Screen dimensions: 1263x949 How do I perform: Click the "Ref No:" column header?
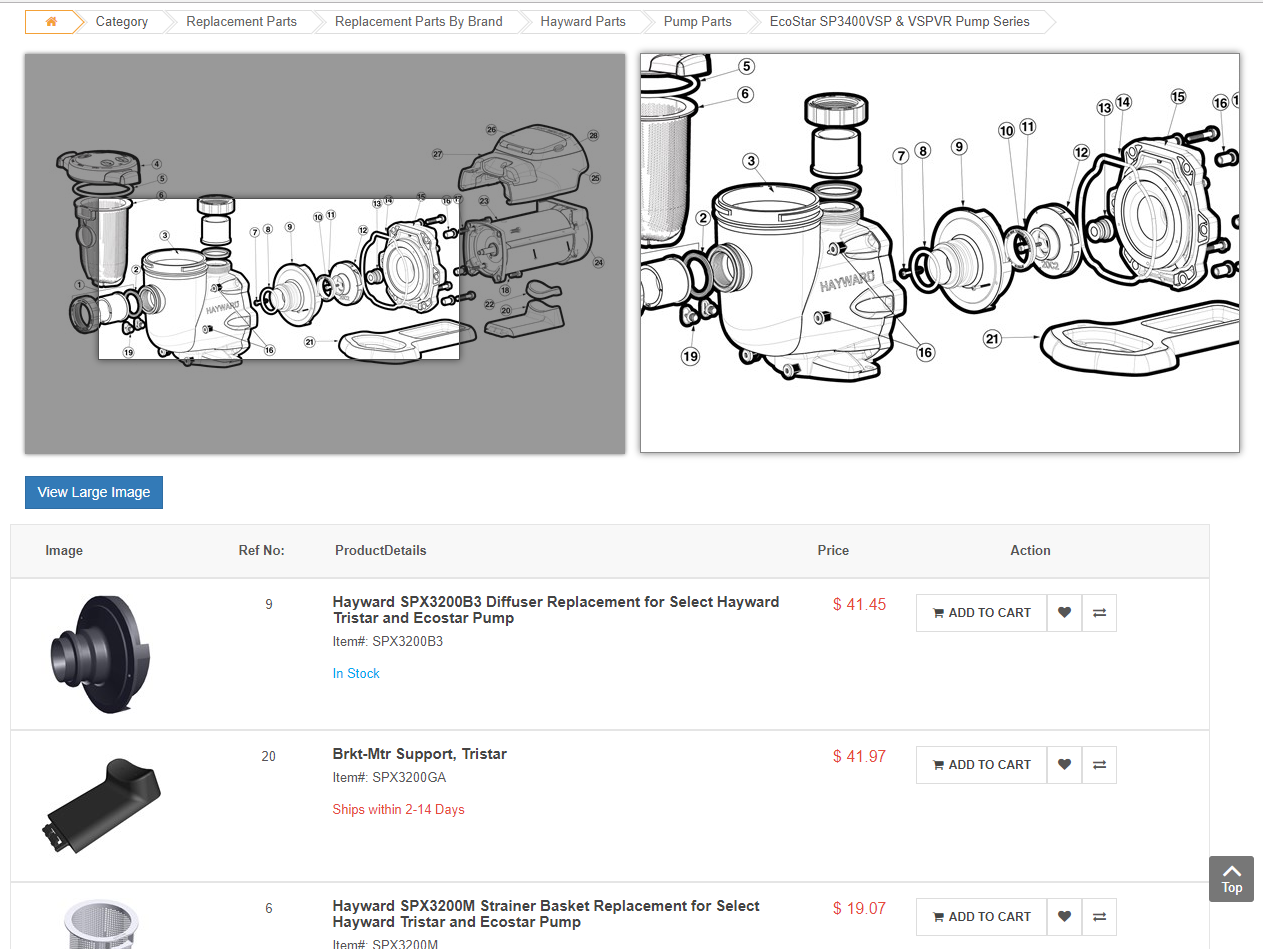point(262,551)
